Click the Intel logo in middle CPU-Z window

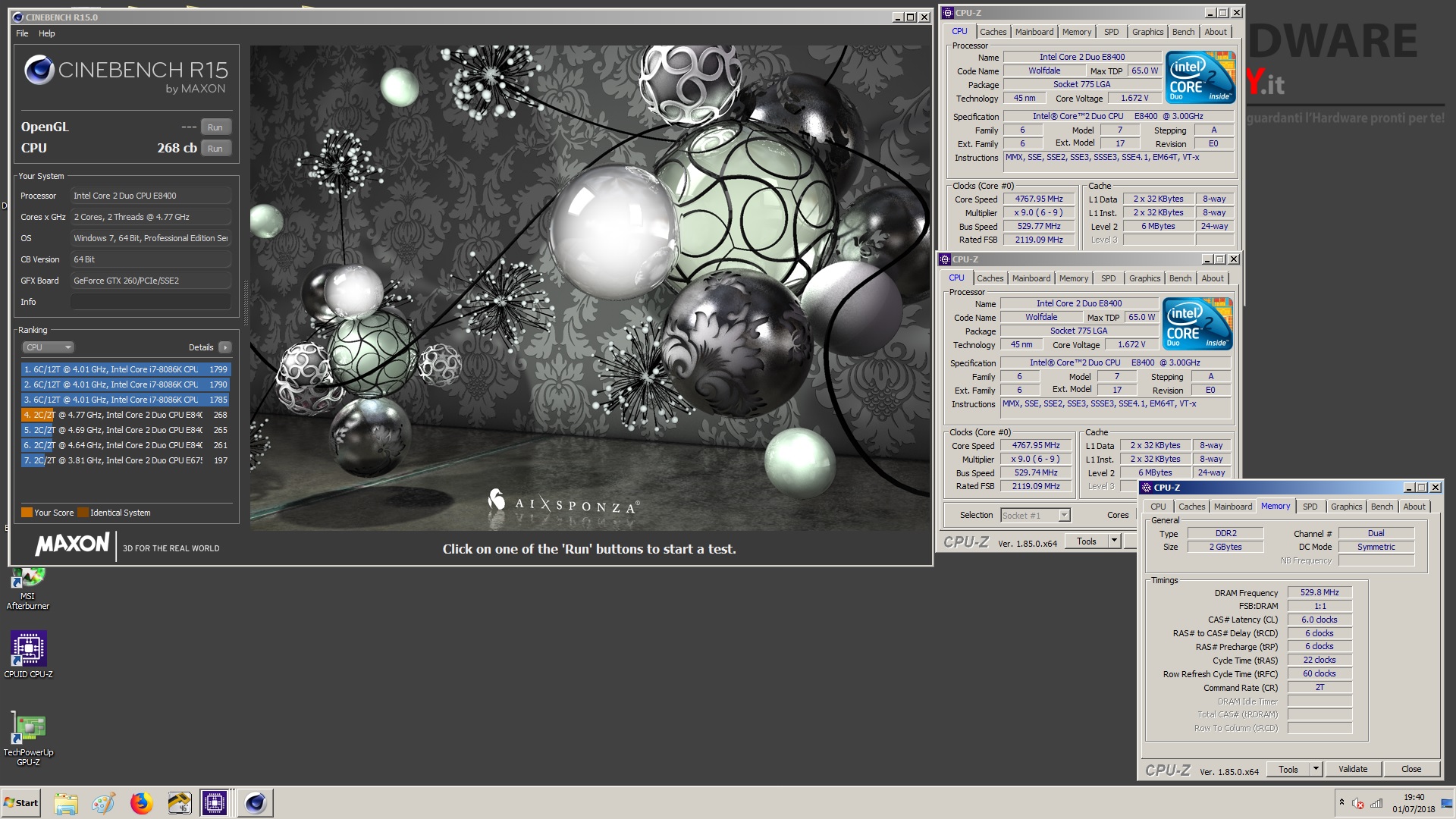[1197, 324]
